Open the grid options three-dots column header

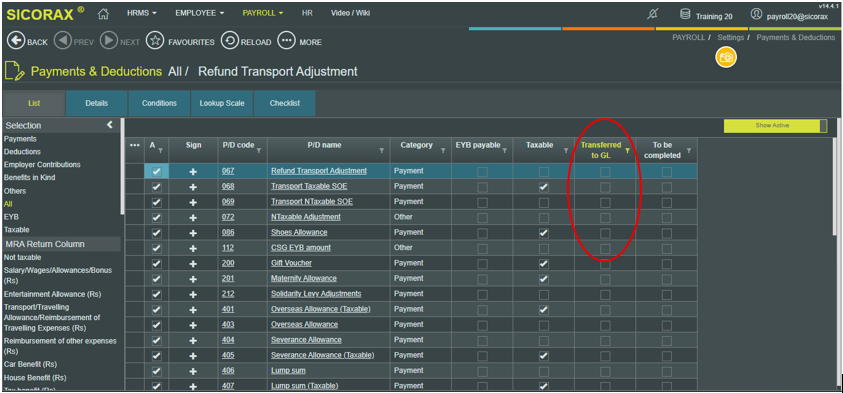click(134, 145)
